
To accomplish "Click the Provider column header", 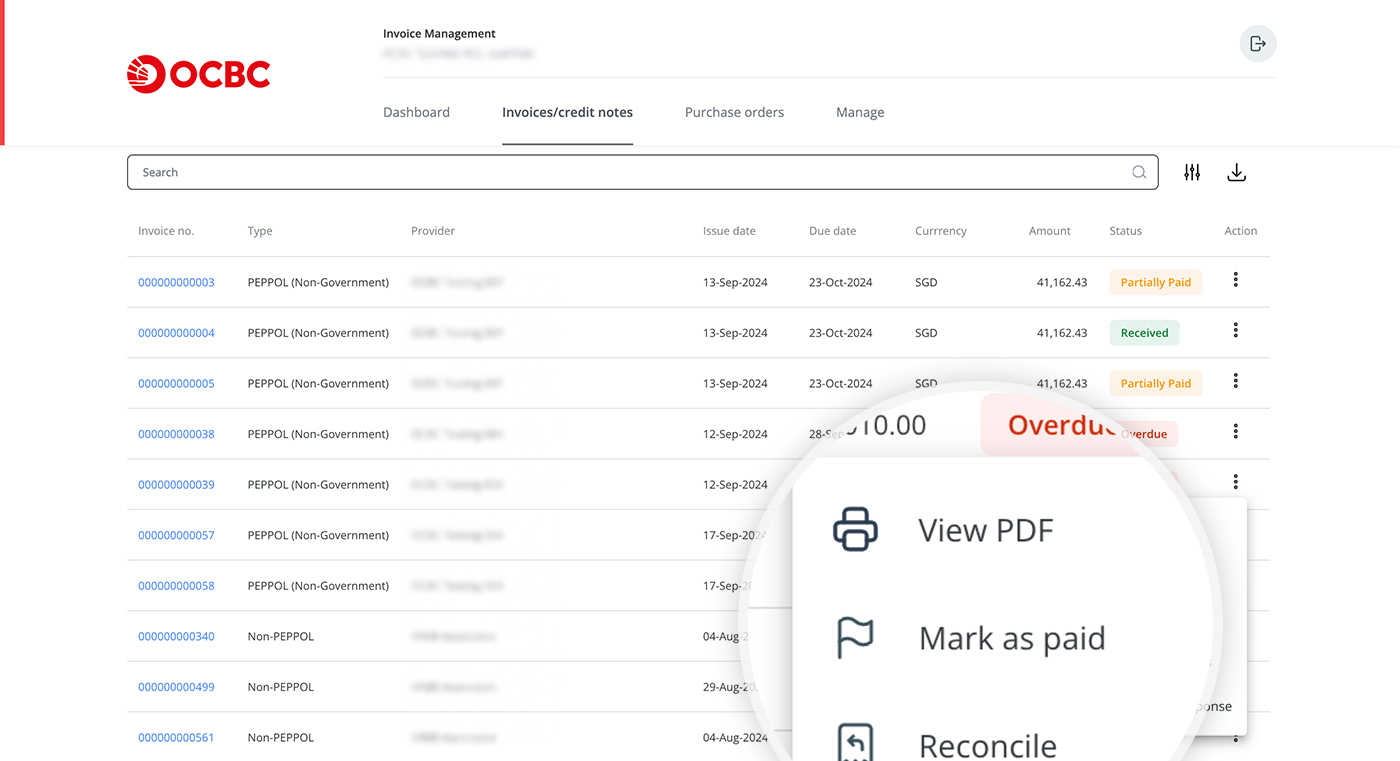I will [433, 231].
